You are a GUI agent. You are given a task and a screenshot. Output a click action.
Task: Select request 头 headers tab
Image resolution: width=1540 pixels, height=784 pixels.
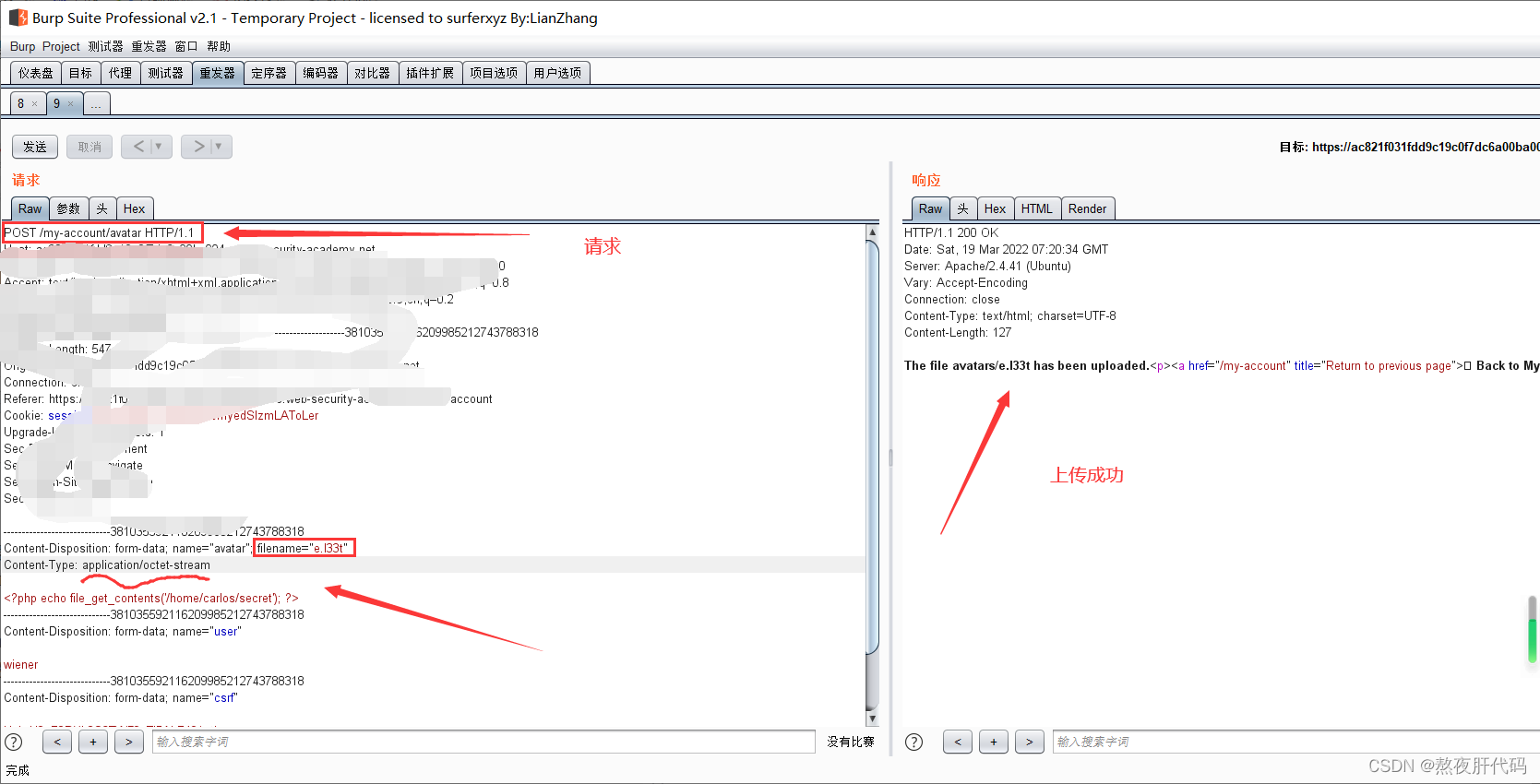102,208
